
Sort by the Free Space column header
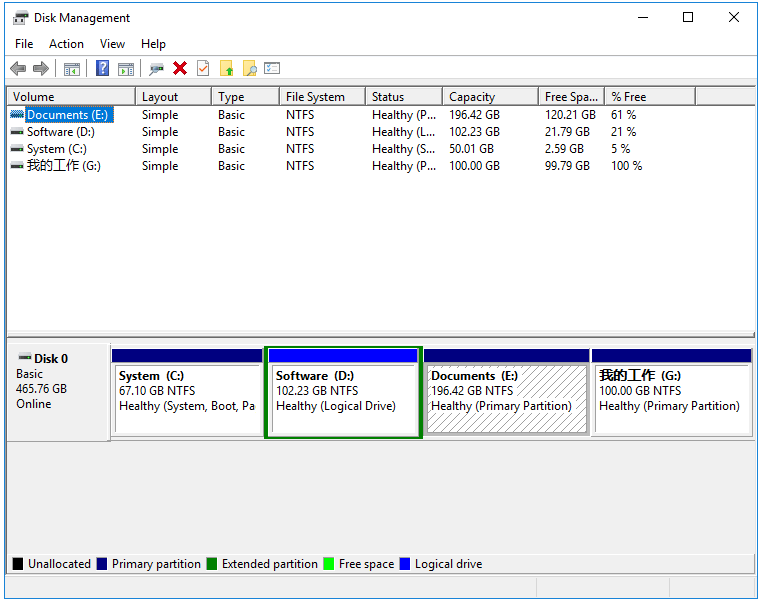tap(571, 97)
